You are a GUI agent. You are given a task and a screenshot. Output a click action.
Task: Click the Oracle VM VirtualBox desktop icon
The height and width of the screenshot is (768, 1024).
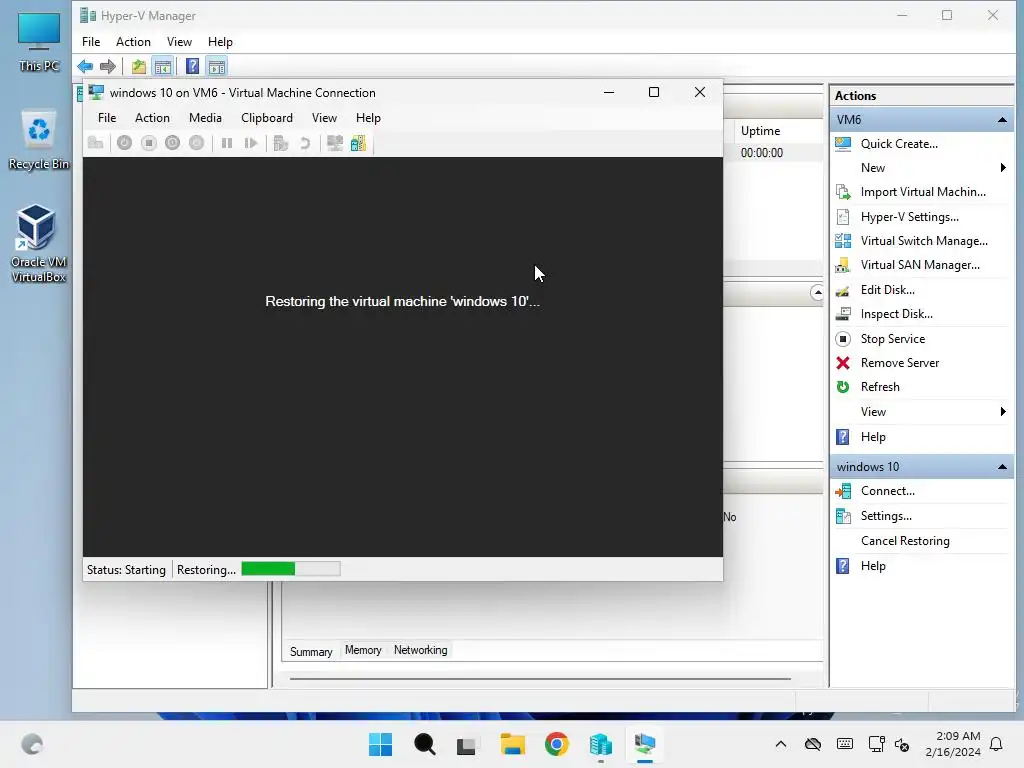(x=38, y=243)
